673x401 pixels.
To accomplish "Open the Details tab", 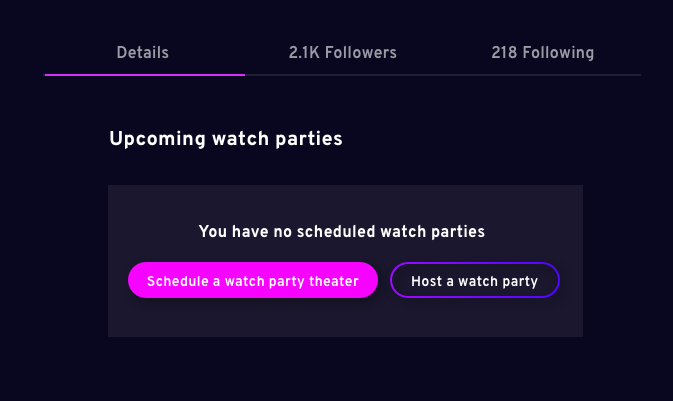I will tap(142, 53).
